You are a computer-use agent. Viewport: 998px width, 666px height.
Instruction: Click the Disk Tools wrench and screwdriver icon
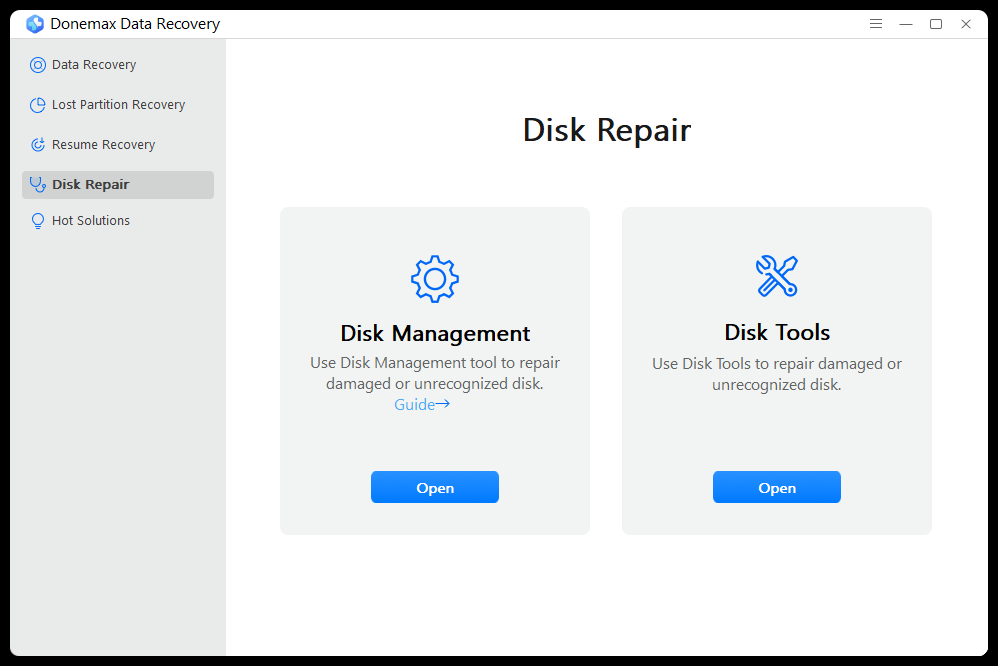[x=777, y=276]
